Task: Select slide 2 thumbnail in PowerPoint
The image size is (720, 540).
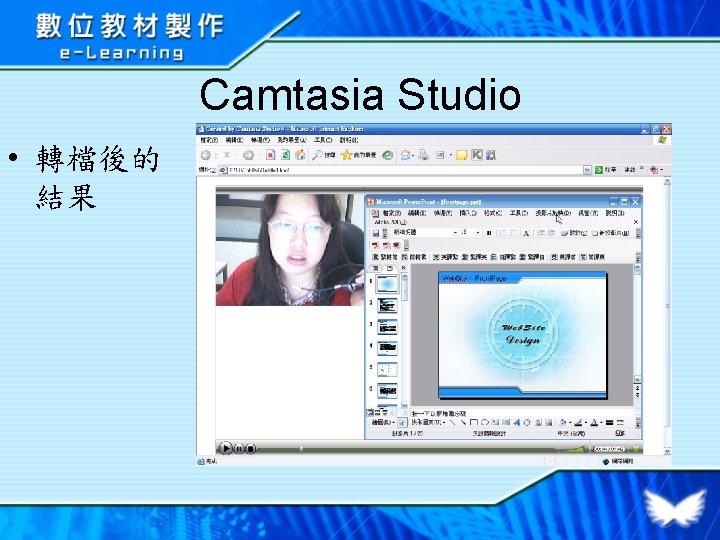Action: click(x=387, y=305)
